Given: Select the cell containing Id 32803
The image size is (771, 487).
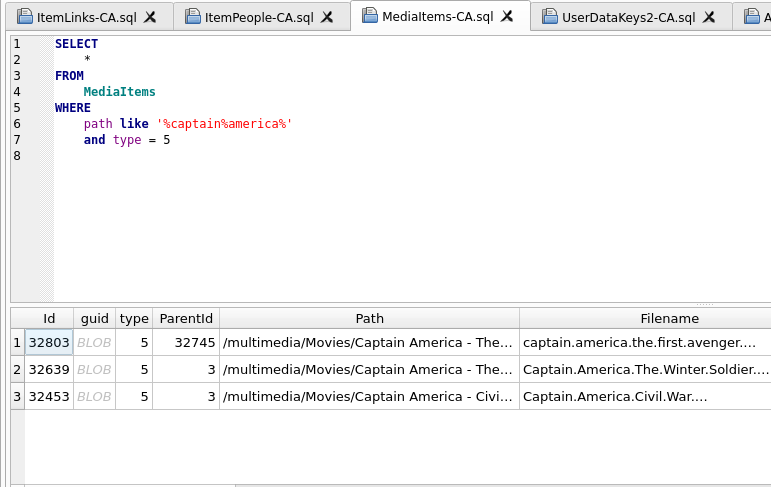Looking at the screenshot, I should tap(49, 342).
